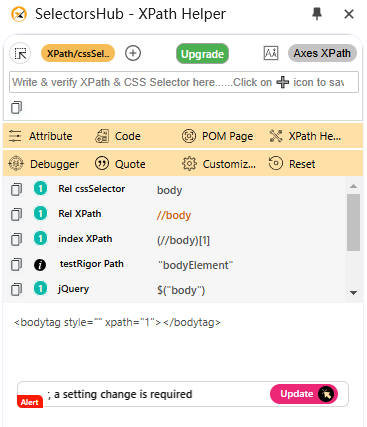Click the jQuery label
The image size is (367, 427).
[73, 289]
